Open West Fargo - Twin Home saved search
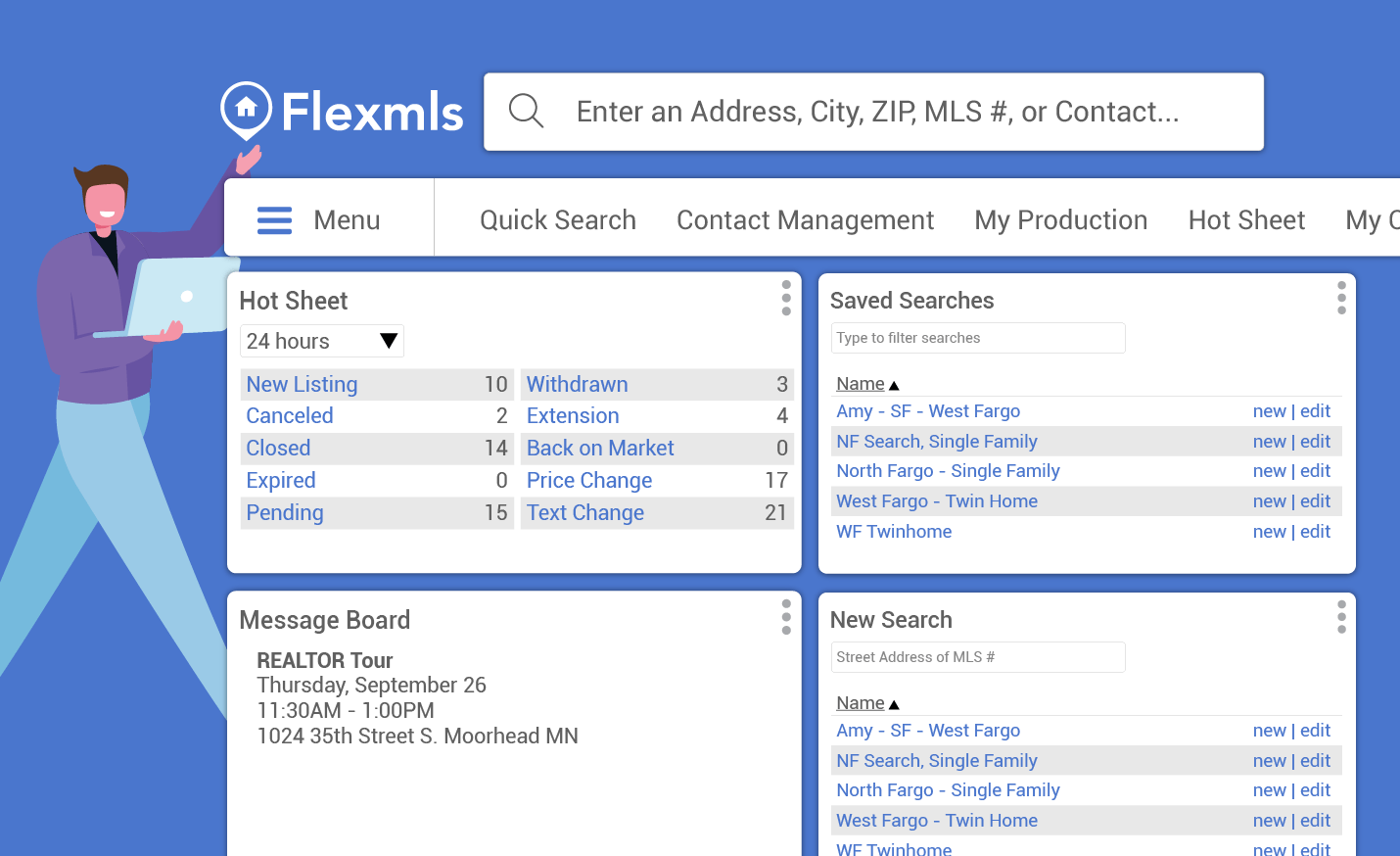The image size is (1400, 856). click(x=937, y=501)
